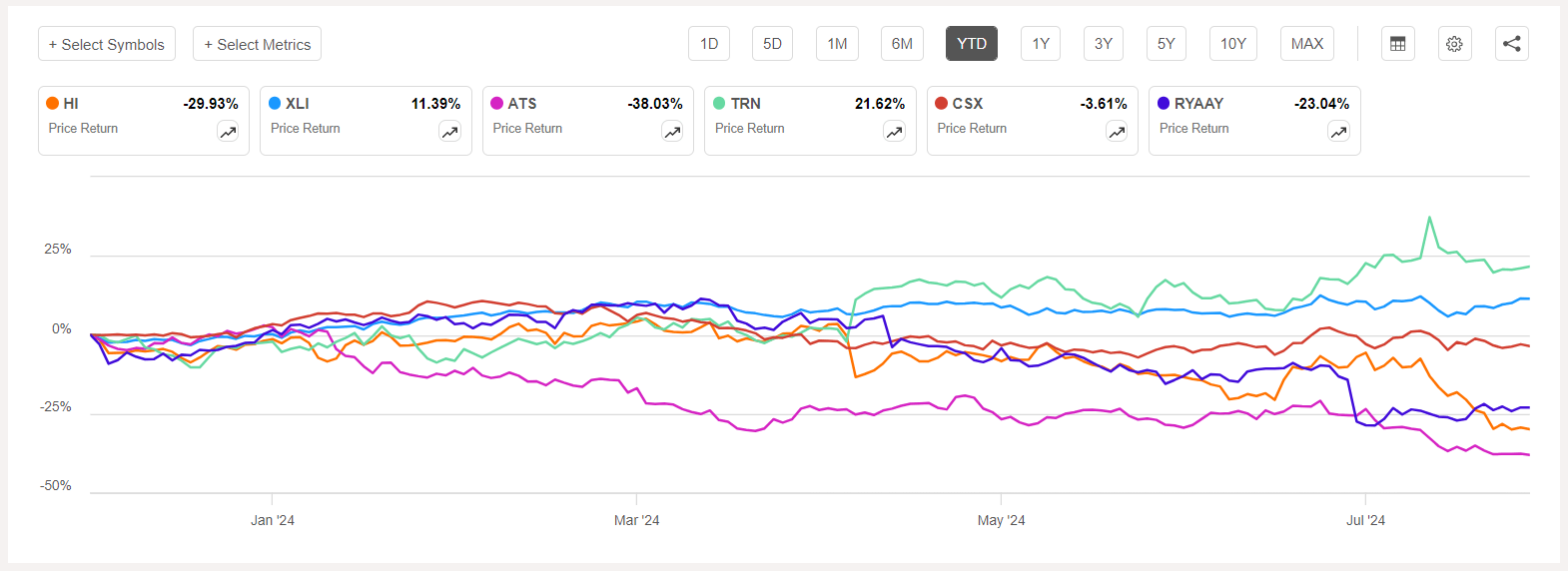1568x571 pixels.
Task: Click the chart icon on CSX card
Action: pos(1117,132)
